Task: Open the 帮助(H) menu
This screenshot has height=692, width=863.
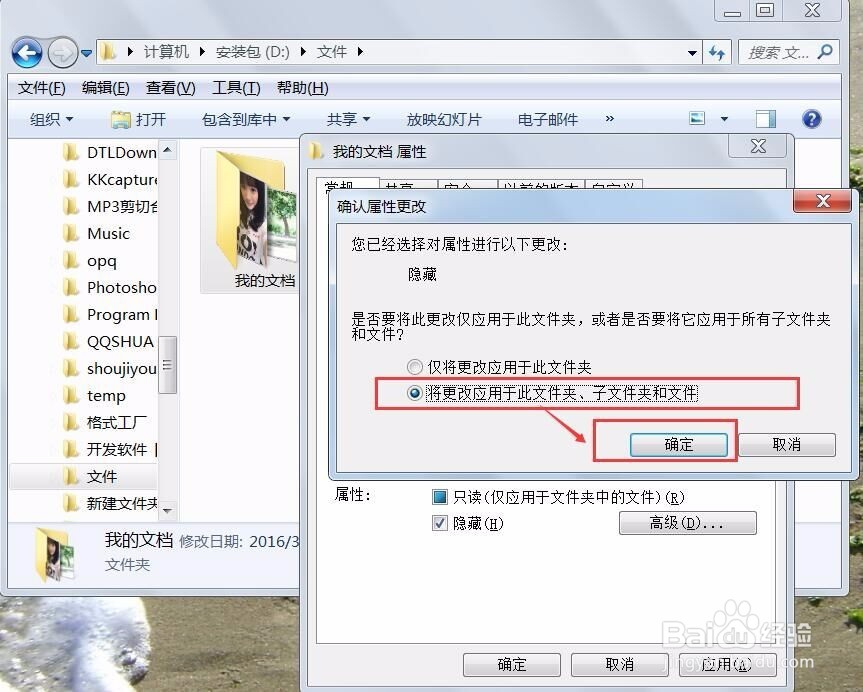Action: tap(302, 88)
